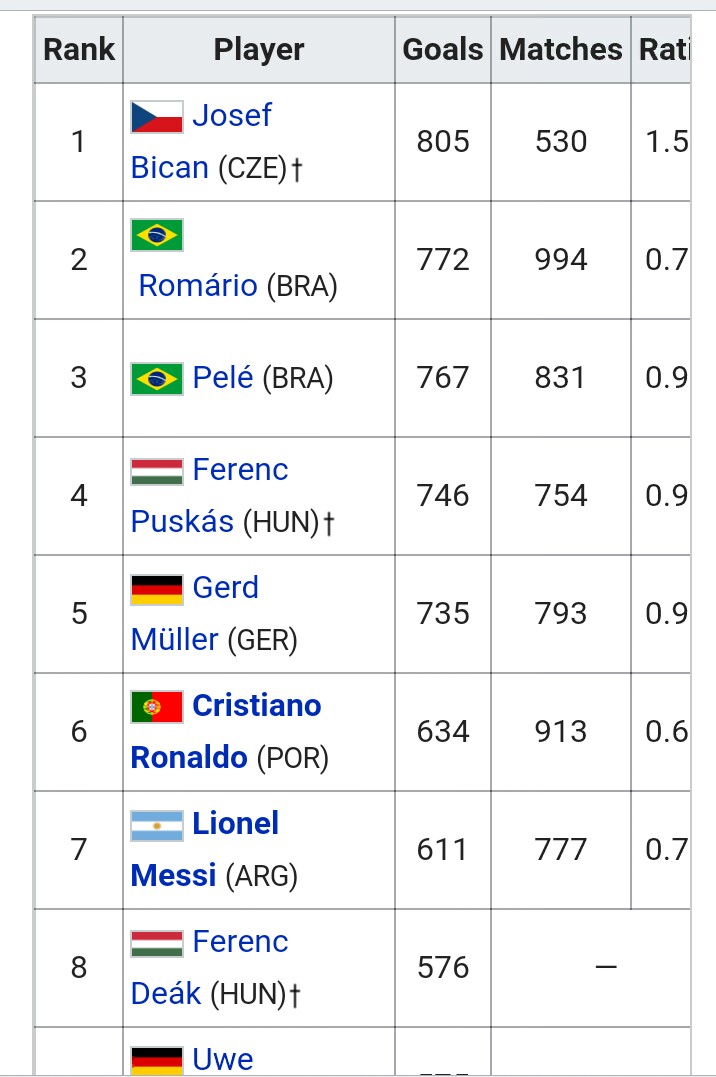Click the Hungary flag beside Ferenc Puskás
The width and height of the screenshot is (716, 1077).
pyautogui.click(x=157, y=471)
